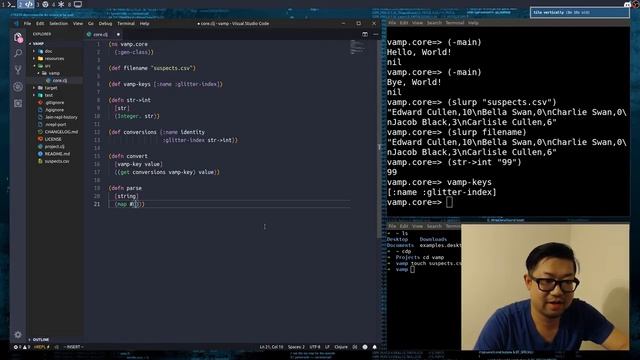Open the View menu in VS Code
This screenshot has width=640, height=360.
(x=78, y=24)
